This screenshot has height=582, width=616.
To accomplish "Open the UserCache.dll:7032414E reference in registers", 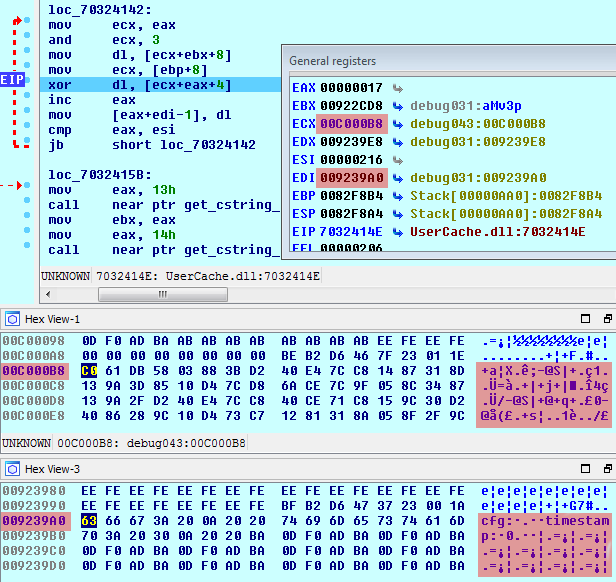I will (498, 232).
